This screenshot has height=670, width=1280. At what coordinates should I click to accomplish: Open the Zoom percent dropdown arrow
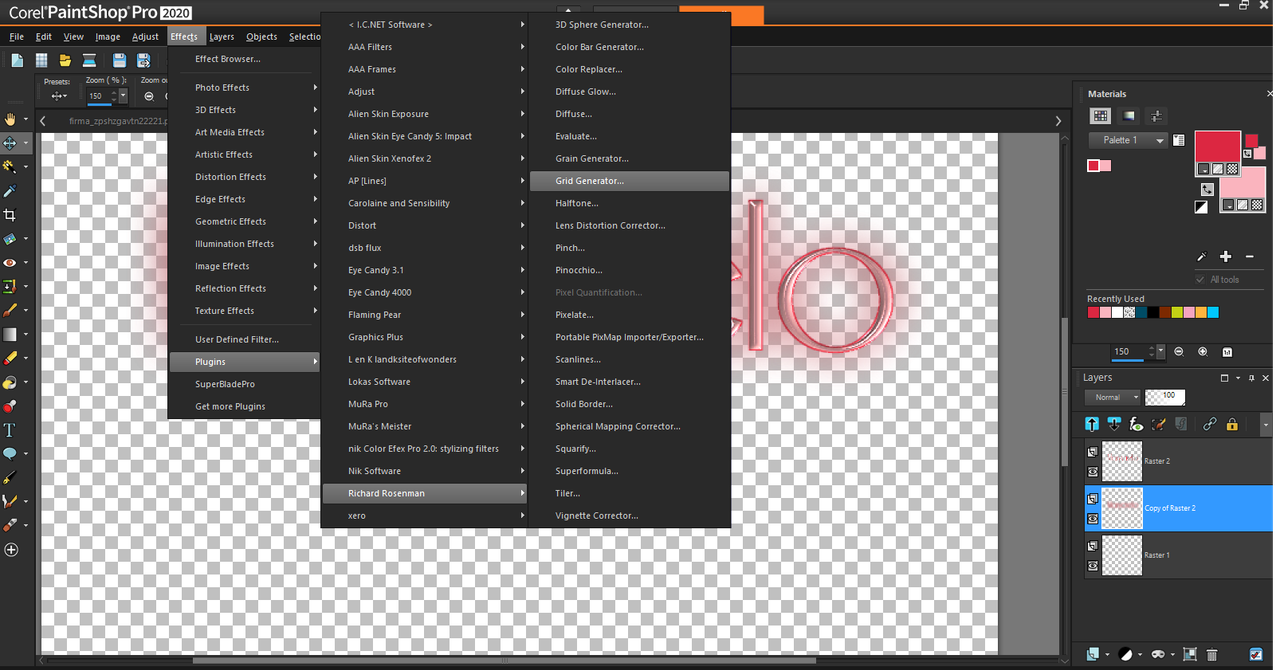pos(123,96)
